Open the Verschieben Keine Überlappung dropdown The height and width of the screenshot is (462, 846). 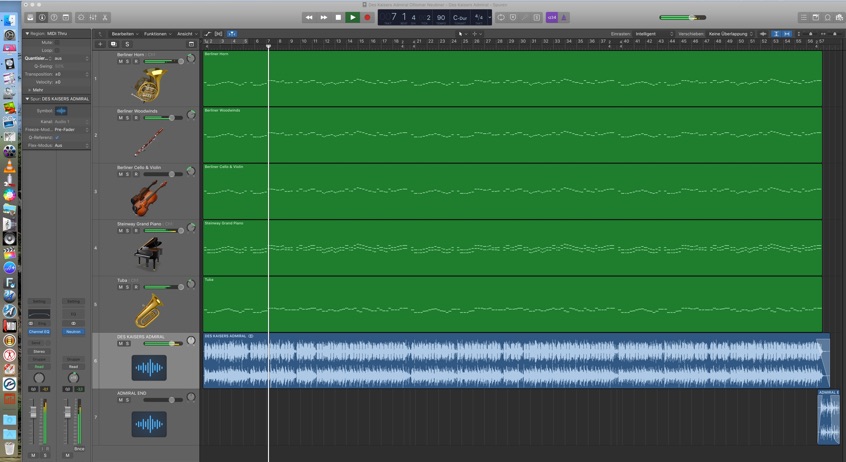tap(731, 33)
